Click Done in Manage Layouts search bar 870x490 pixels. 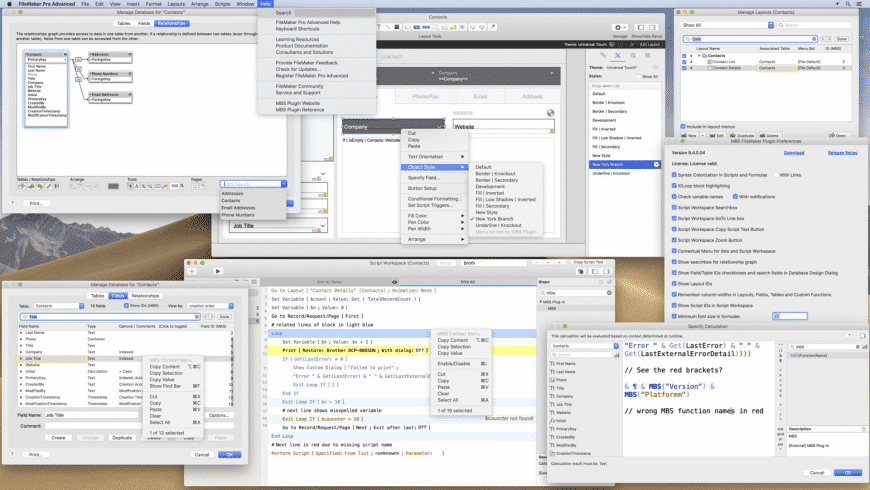click(x=842, y=39)
